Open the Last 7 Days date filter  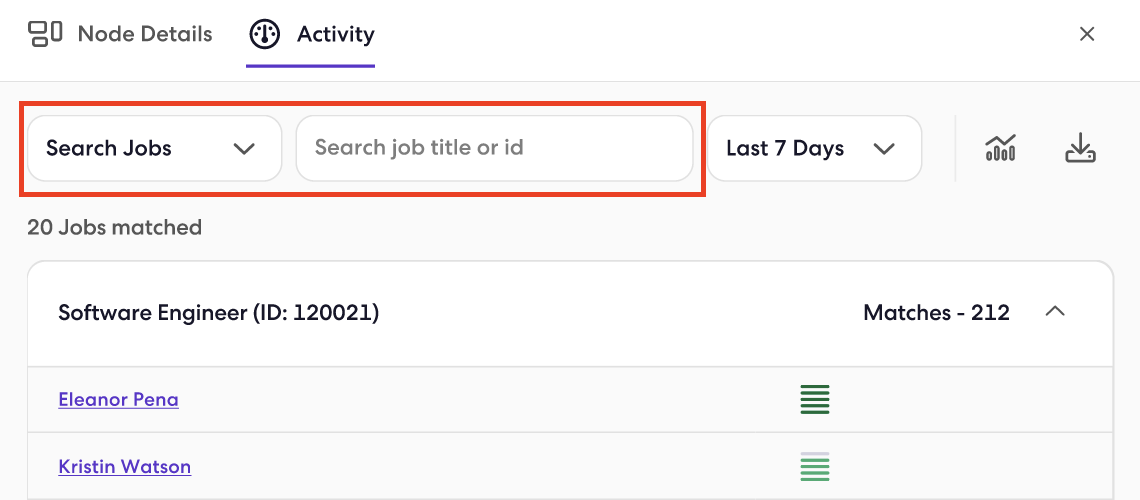(814, 148)
